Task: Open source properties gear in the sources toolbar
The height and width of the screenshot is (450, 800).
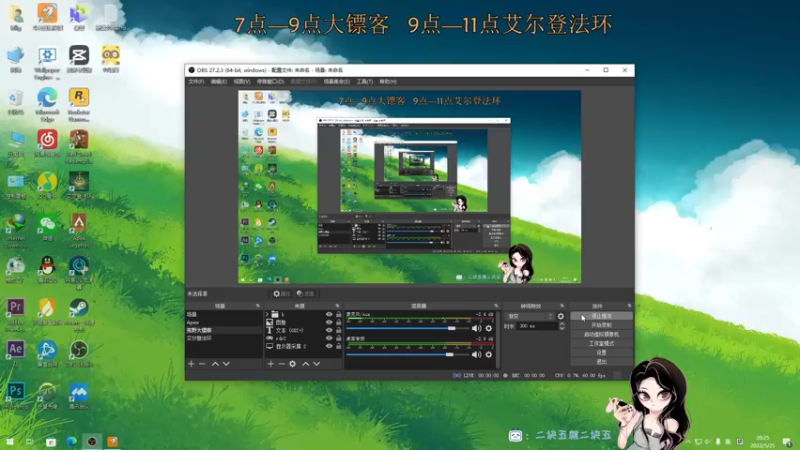Action: click(292, 364)
